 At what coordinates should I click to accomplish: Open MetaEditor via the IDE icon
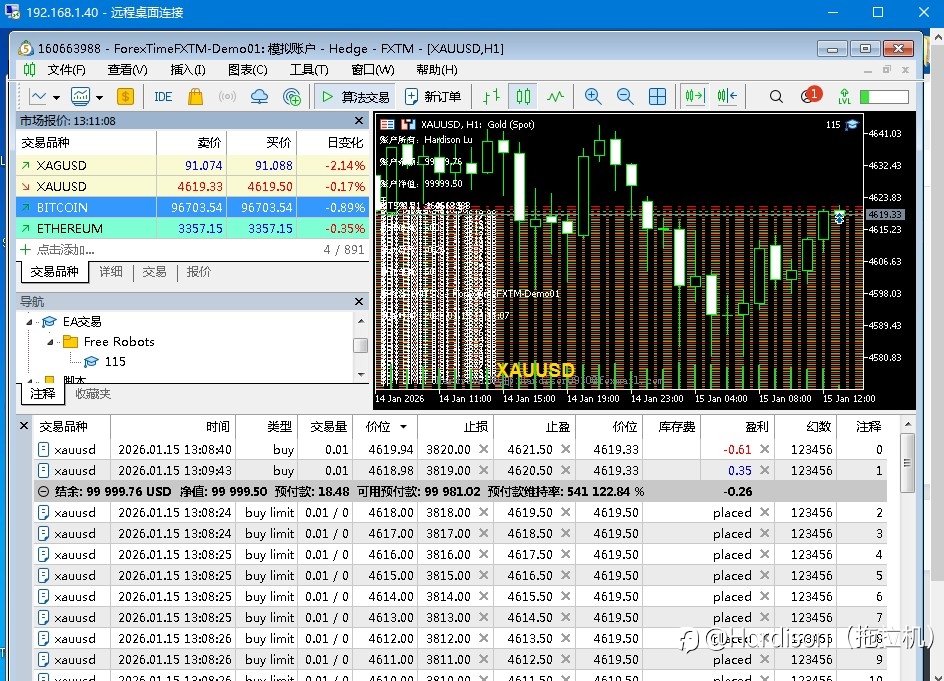tap(163, 97)
